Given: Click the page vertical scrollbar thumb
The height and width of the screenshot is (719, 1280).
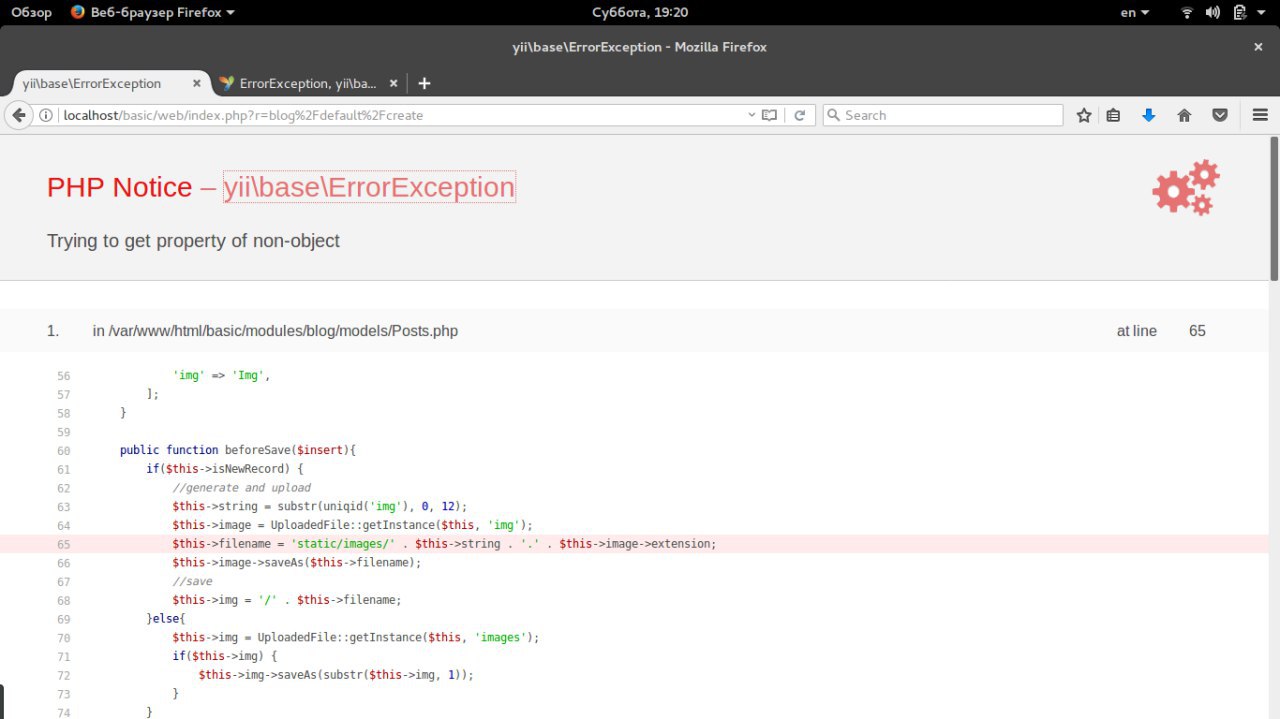Looking at the screenshot, I should (x=1274, y=208).
